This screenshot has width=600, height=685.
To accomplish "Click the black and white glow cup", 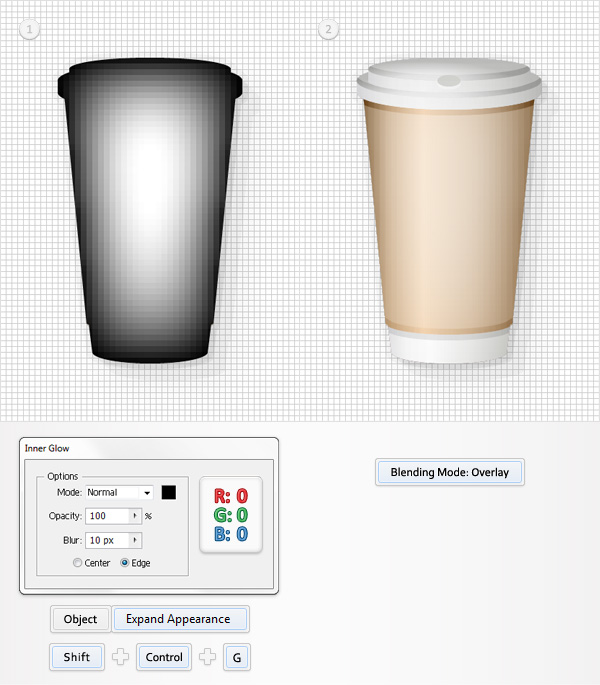I will 149,210.
